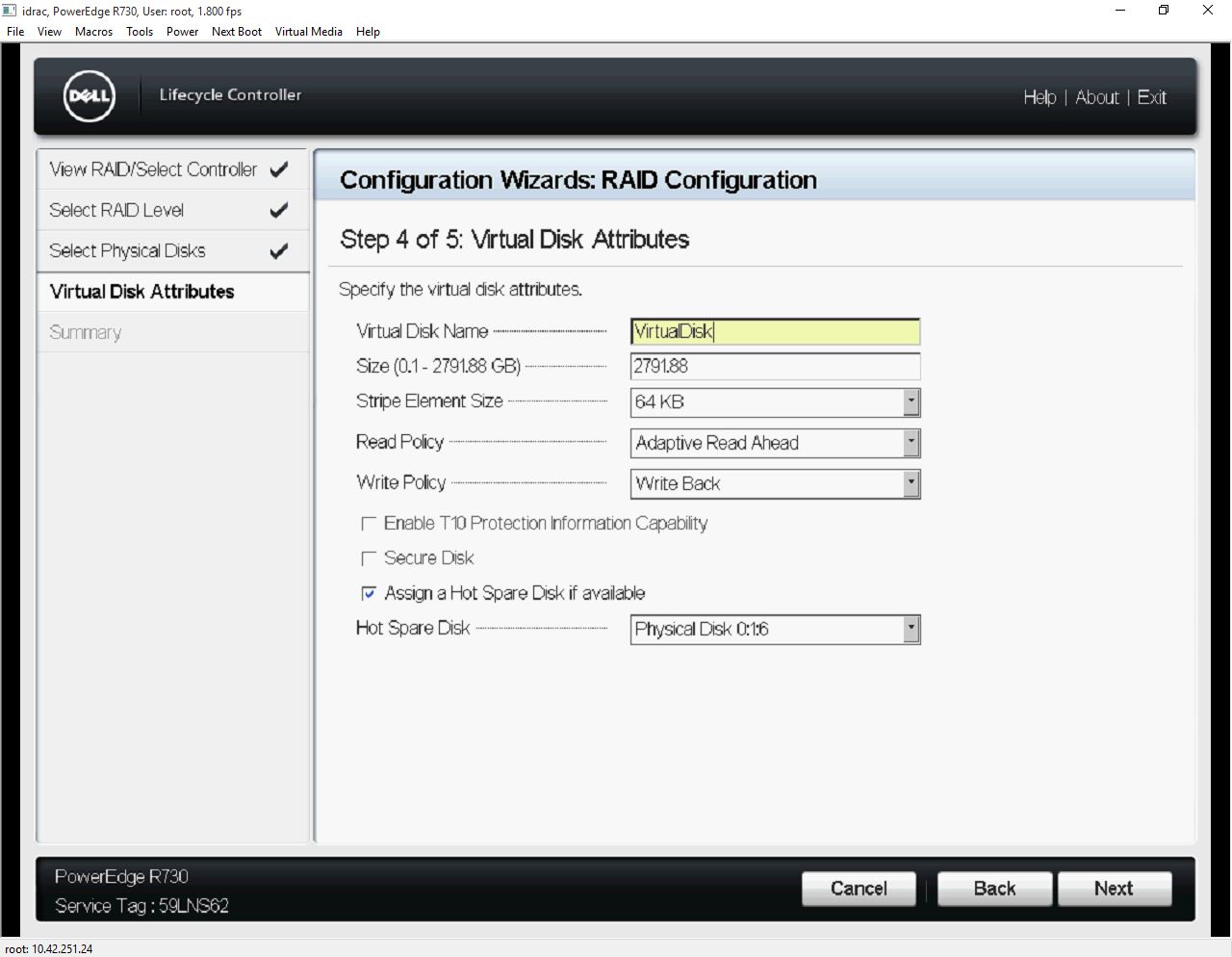Go to View RAID/Select Controller step
The width and height of the screenshot is (1232, 957).
(x=172, y=169)
